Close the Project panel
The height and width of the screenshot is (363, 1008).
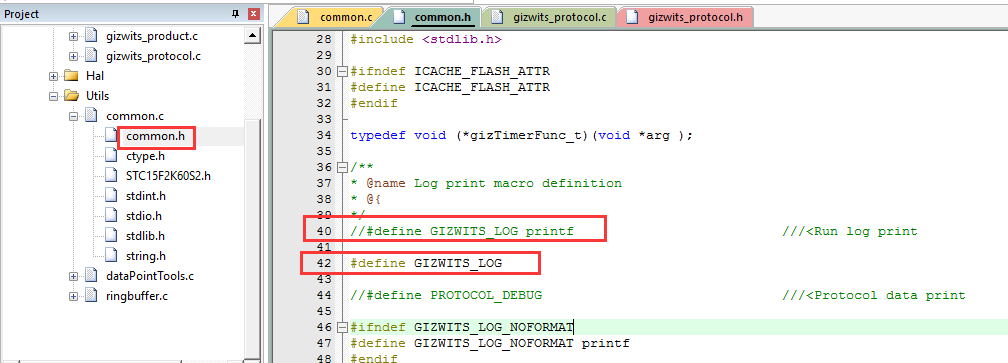point(254,14)
